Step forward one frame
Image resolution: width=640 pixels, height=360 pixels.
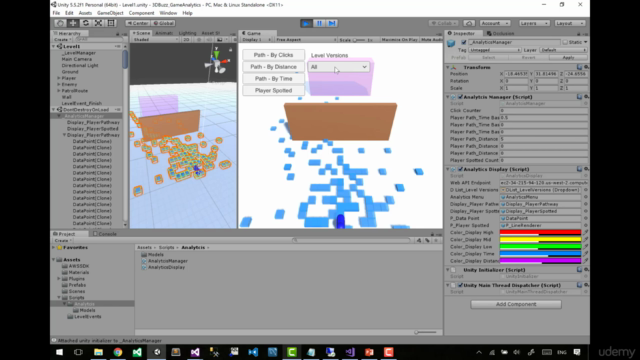click(x=332, y=23)
